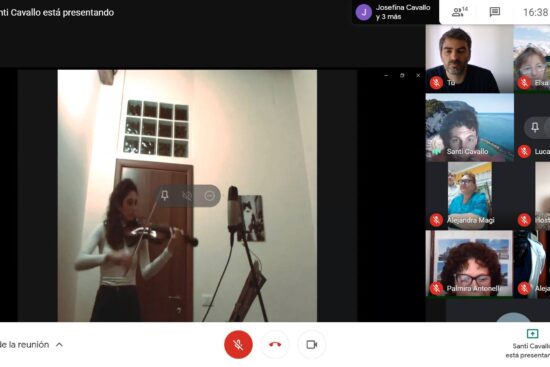This screenshot has width=550, height=367.
Task: Click the minus circle icon on presentation overlay
Action: click(x=209, y=196)
